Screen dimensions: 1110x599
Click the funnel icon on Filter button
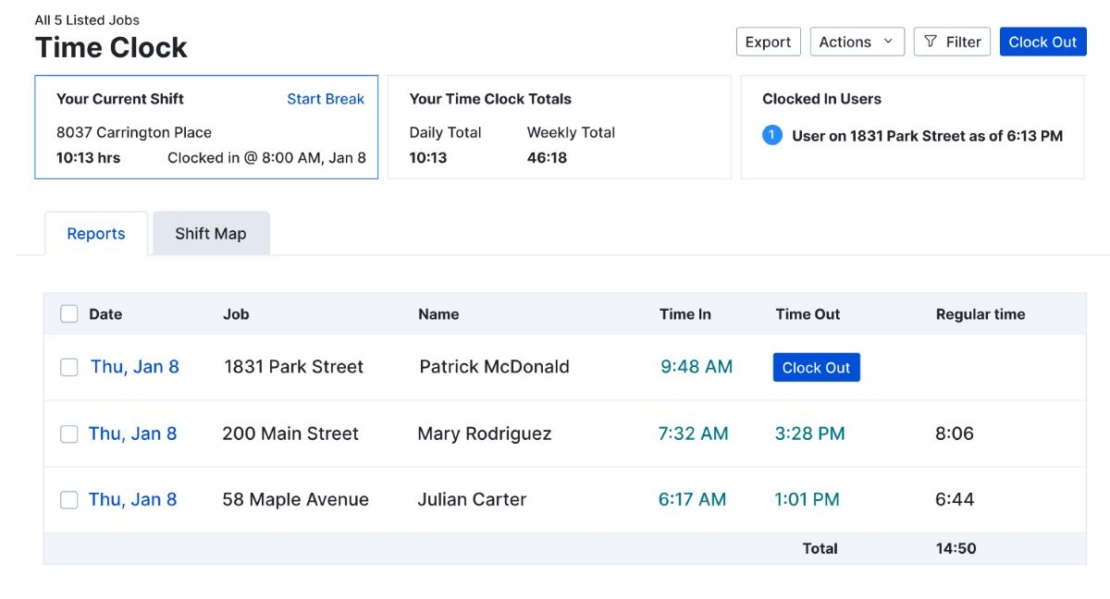(x=930, y=42)
